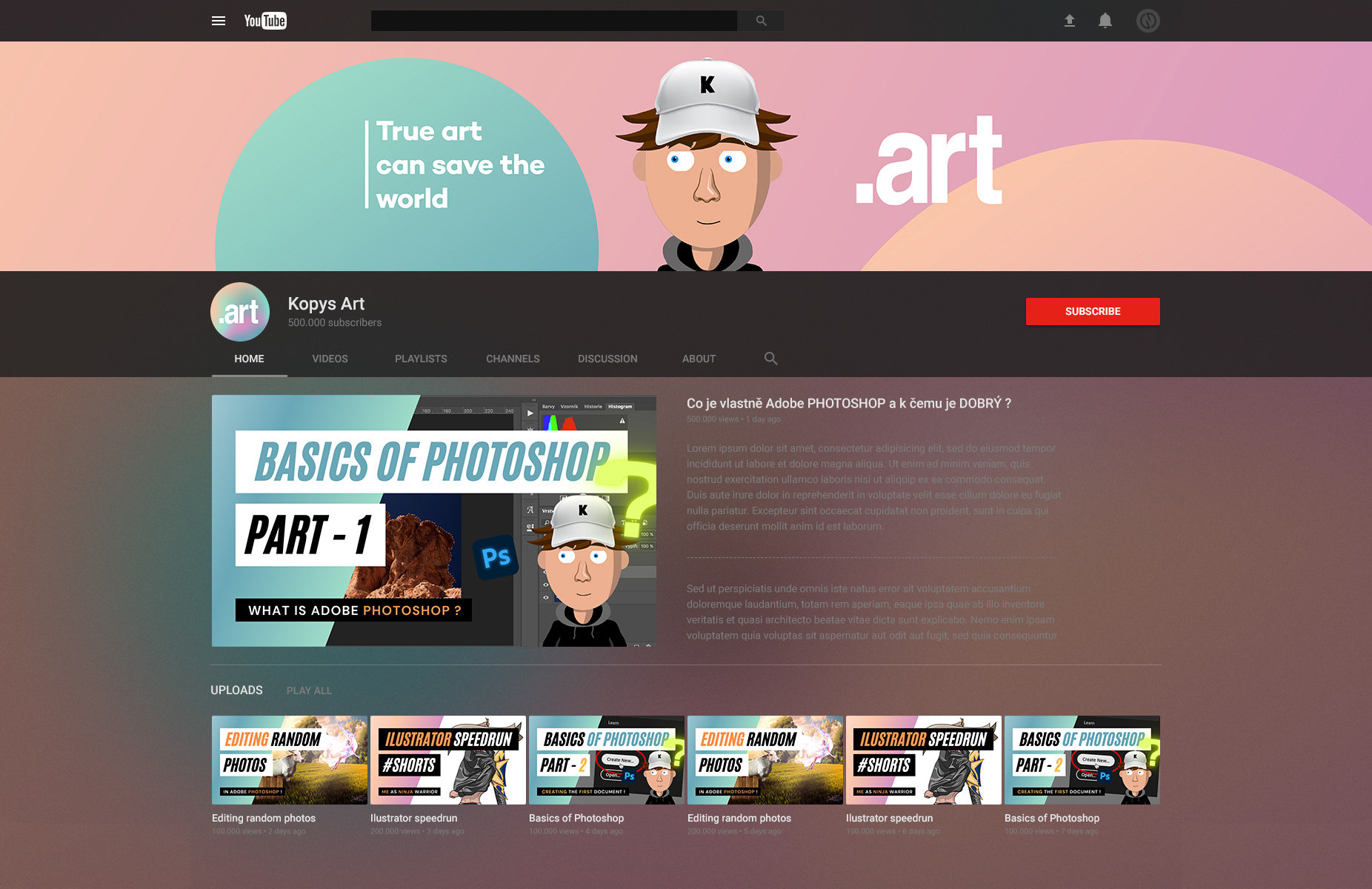Click the Kopys Art channel avatar

coord(240,312)
